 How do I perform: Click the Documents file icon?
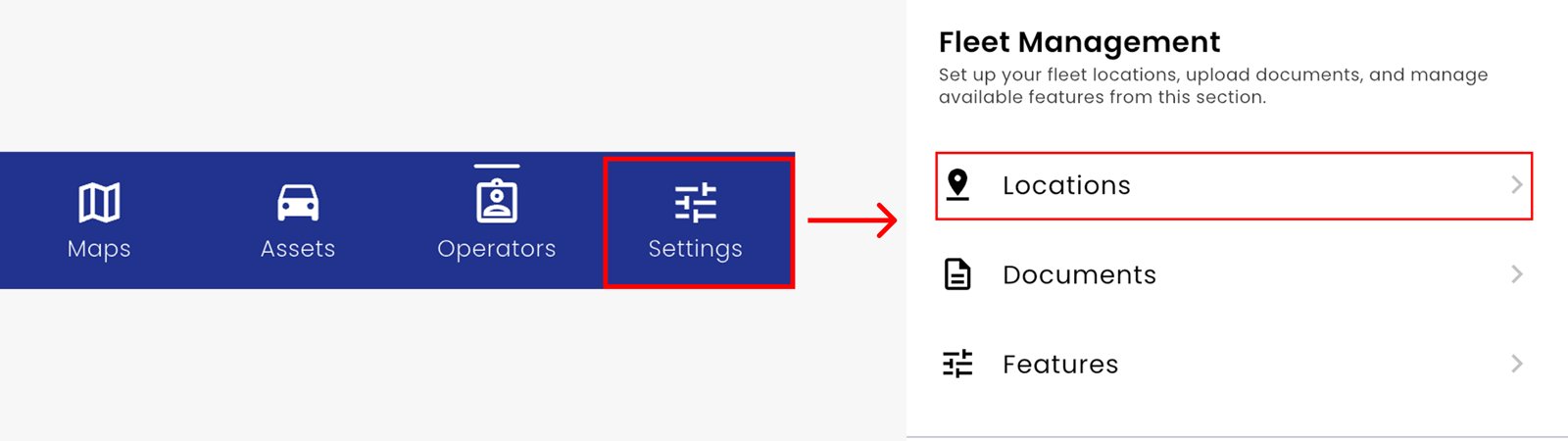[957, 274]
